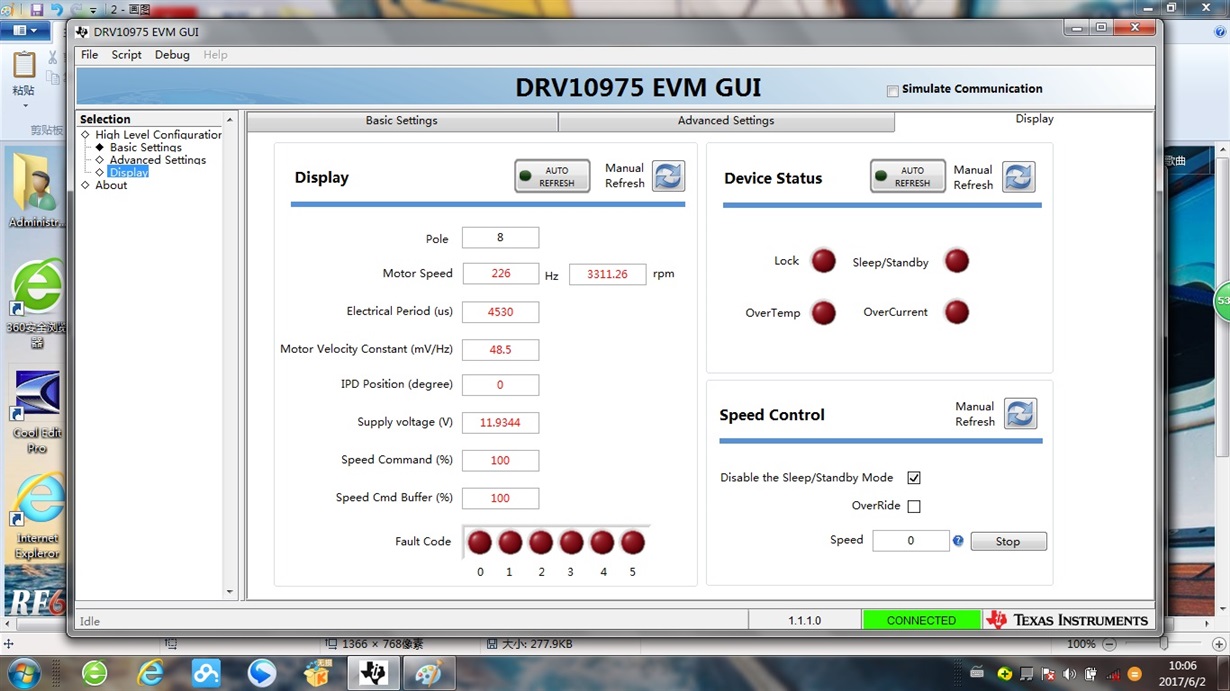Select About in the Selection tree
This screenshot has height=691, width=1230.
[x=111, y=185]
